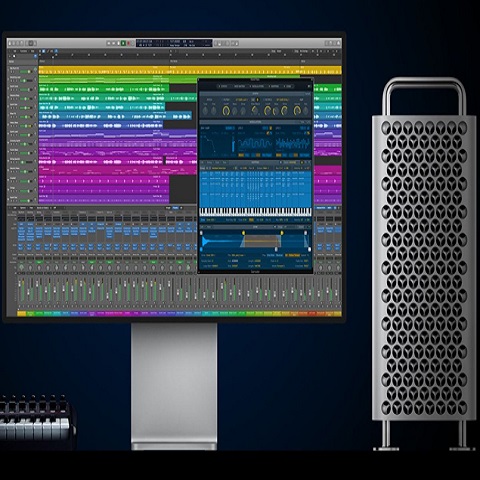
Task: Click the red Record button in transport
Action: pyautogui.click(x=129, y=43)
